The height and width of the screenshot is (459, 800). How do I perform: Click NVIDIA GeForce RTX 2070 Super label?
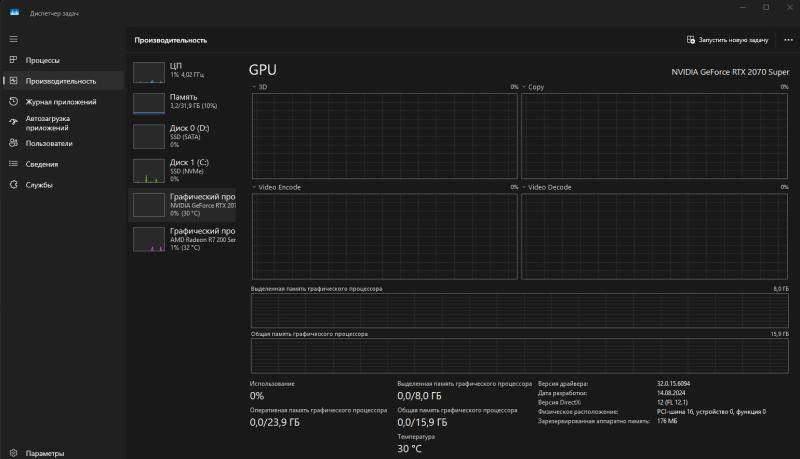(730, 72)
